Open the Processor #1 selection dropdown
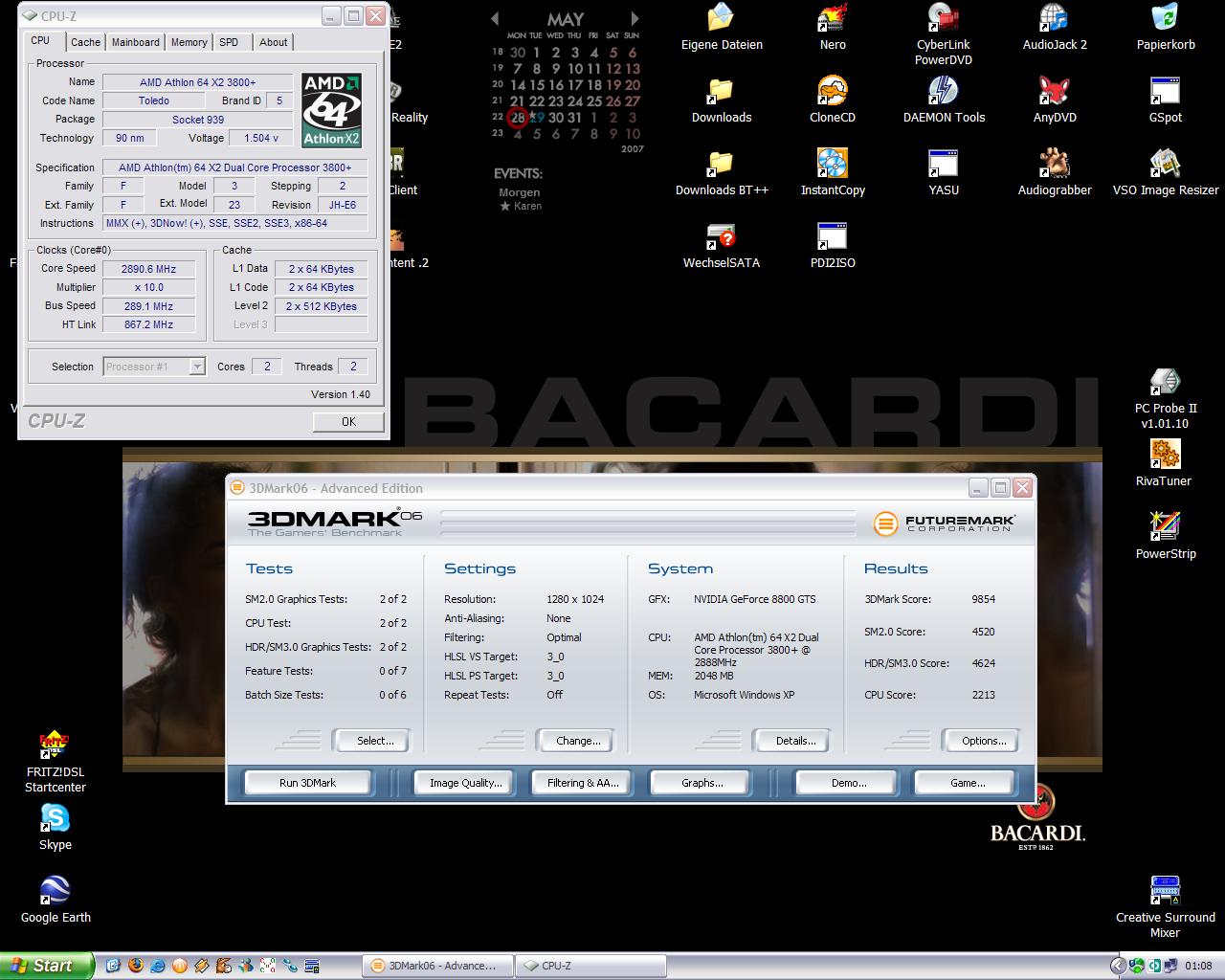Screen dimensions: 1225x980 coord(154,367)
